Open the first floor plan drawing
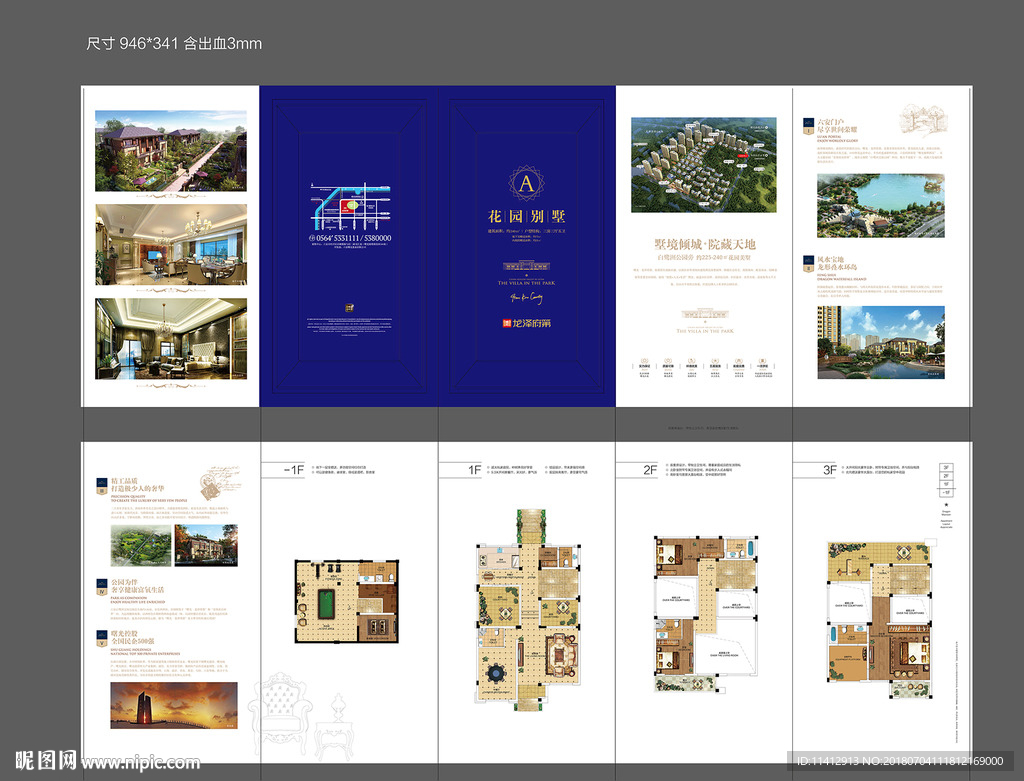 click(528, 609)
